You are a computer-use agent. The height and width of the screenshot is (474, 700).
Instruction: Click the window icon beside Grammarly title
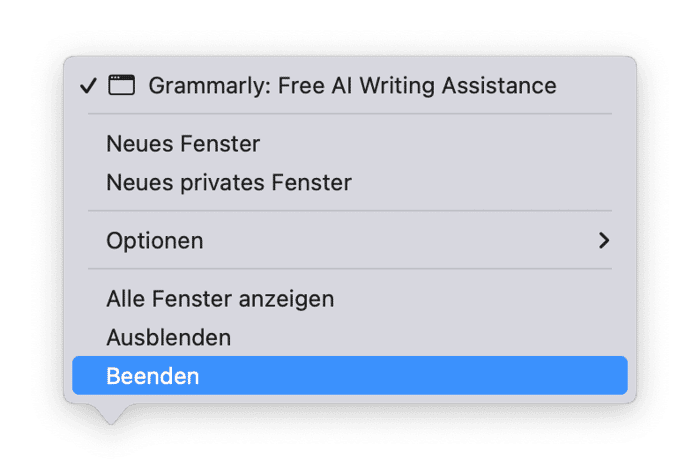(x=121, y=85)
